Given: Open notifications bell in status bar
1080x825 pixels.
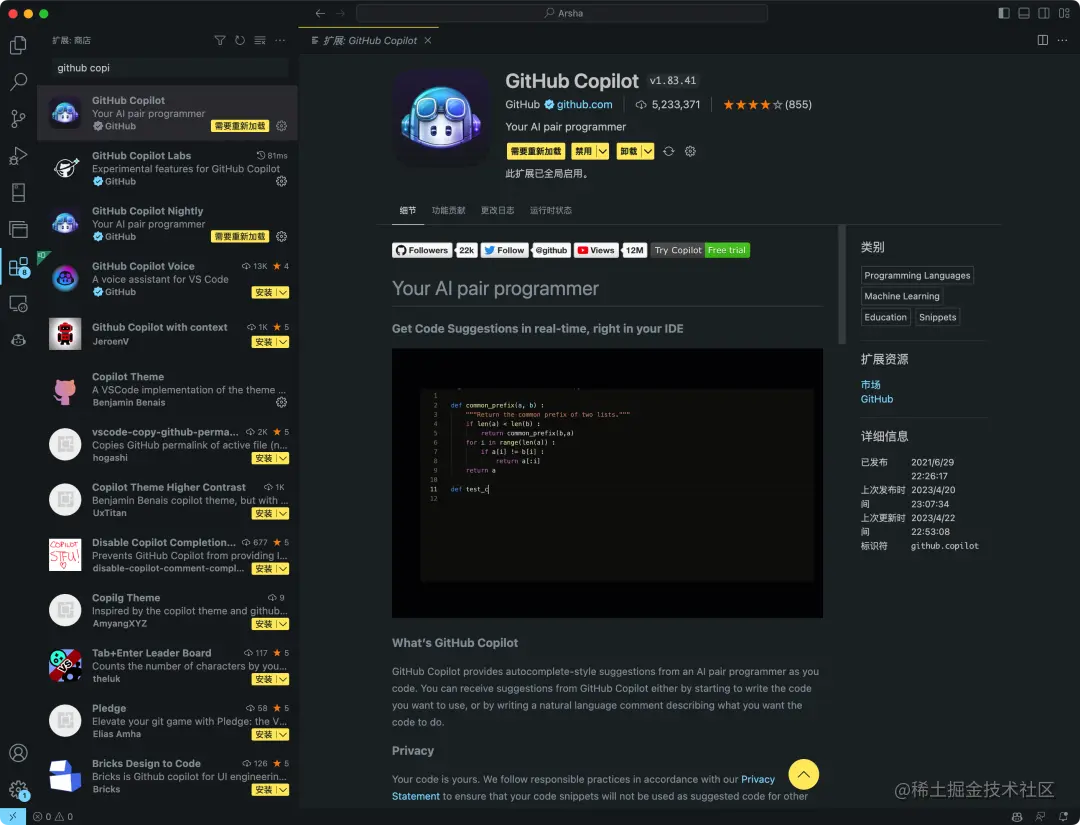Looking at the screenshot, I should (1063, 817).
